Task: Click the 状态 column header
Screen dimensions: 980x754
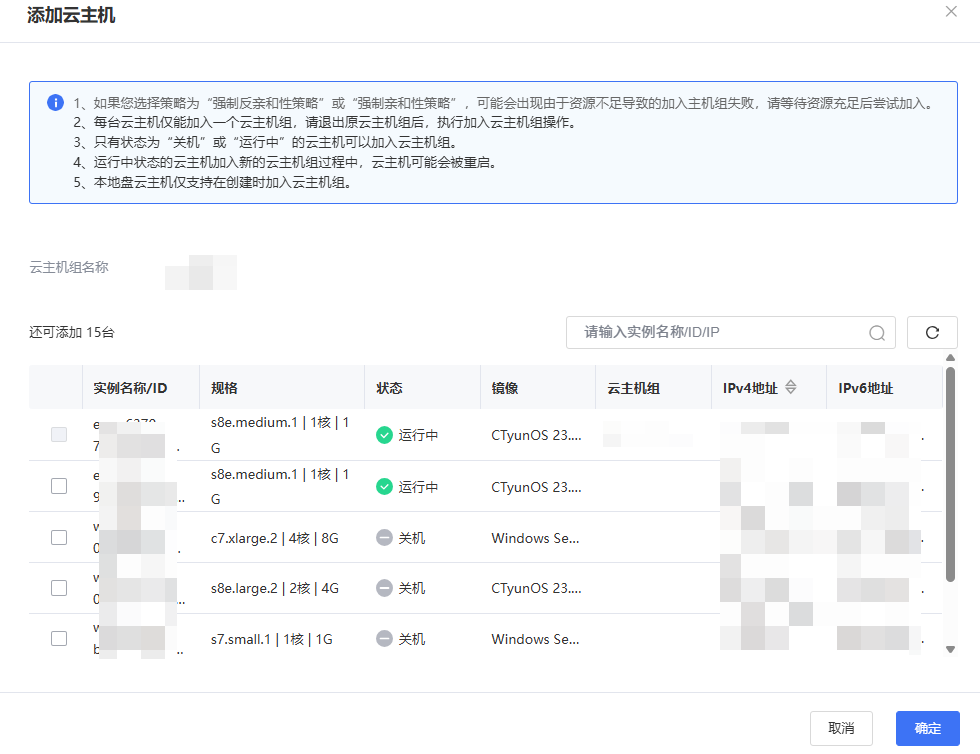Action: click(390, 388)
